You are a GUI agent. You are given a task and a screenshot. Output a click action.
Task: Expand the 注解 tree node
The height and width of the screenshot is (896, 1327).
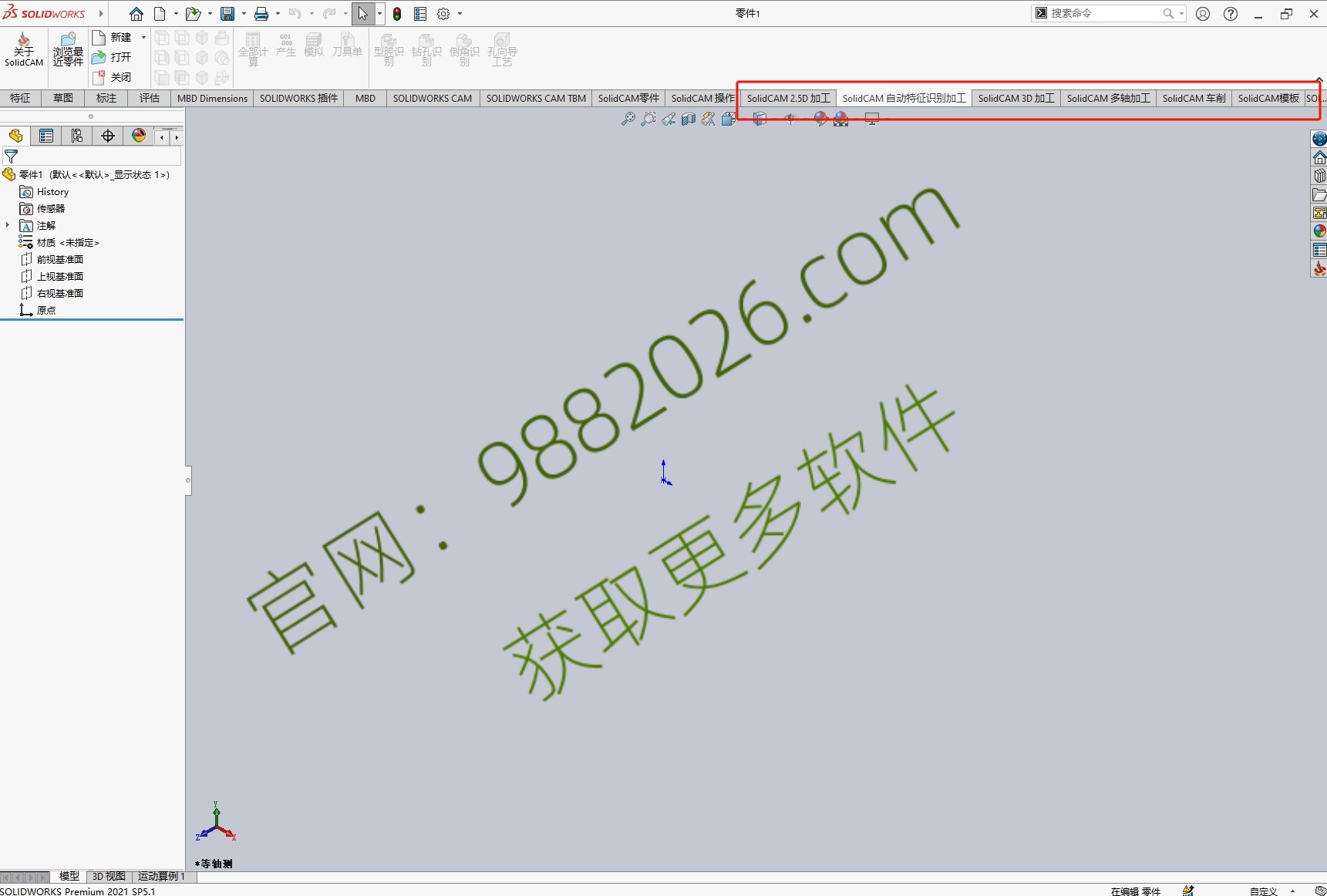click(8, 225)
